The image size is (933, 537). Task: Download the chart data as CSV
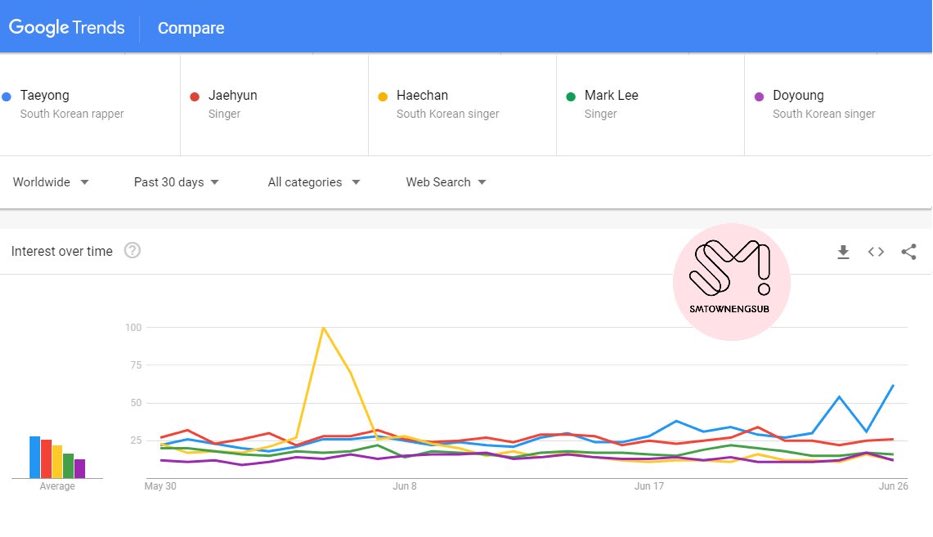(843, 252)
